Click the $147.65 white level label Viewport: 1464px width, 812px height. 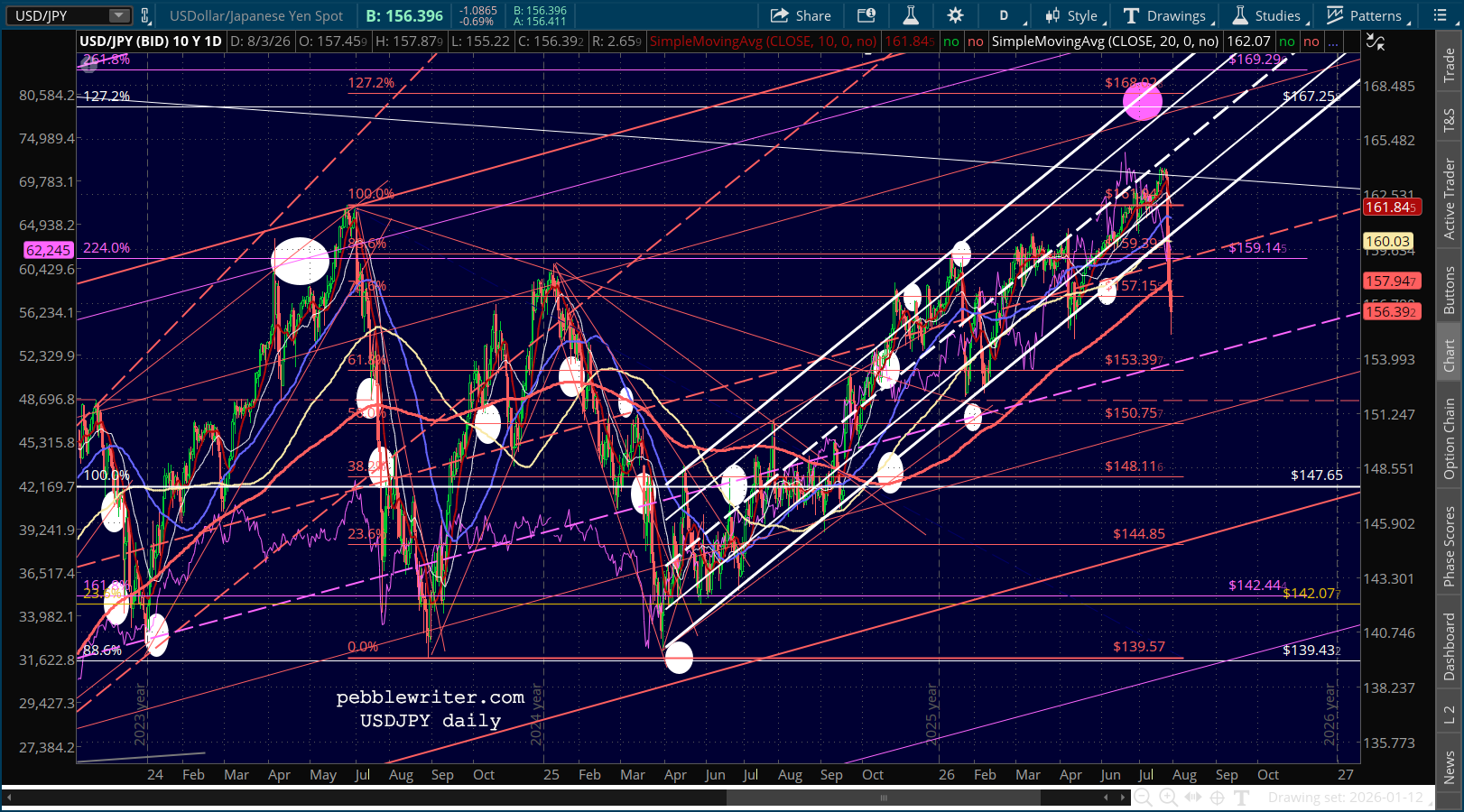tap(1316, 475)
